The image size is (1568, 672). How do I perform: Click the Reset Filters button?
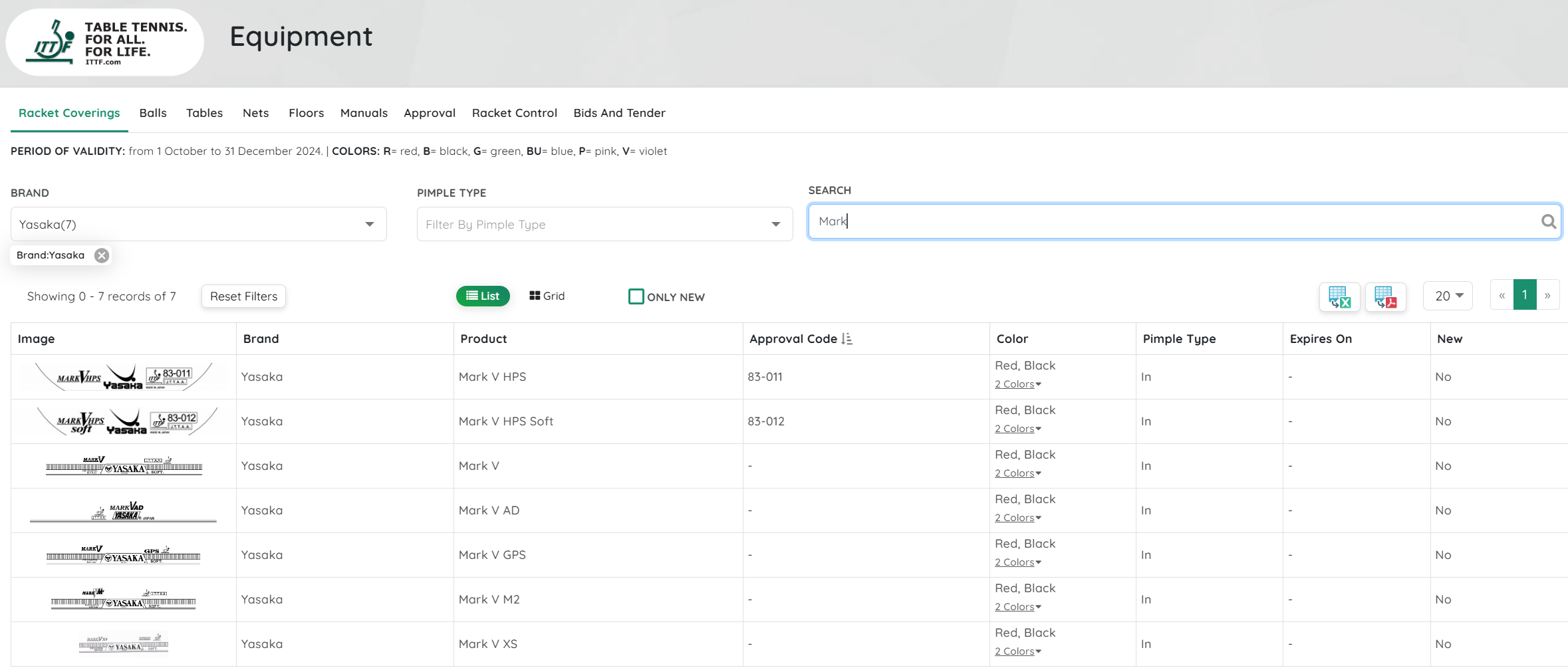click(x=244, y=296)
